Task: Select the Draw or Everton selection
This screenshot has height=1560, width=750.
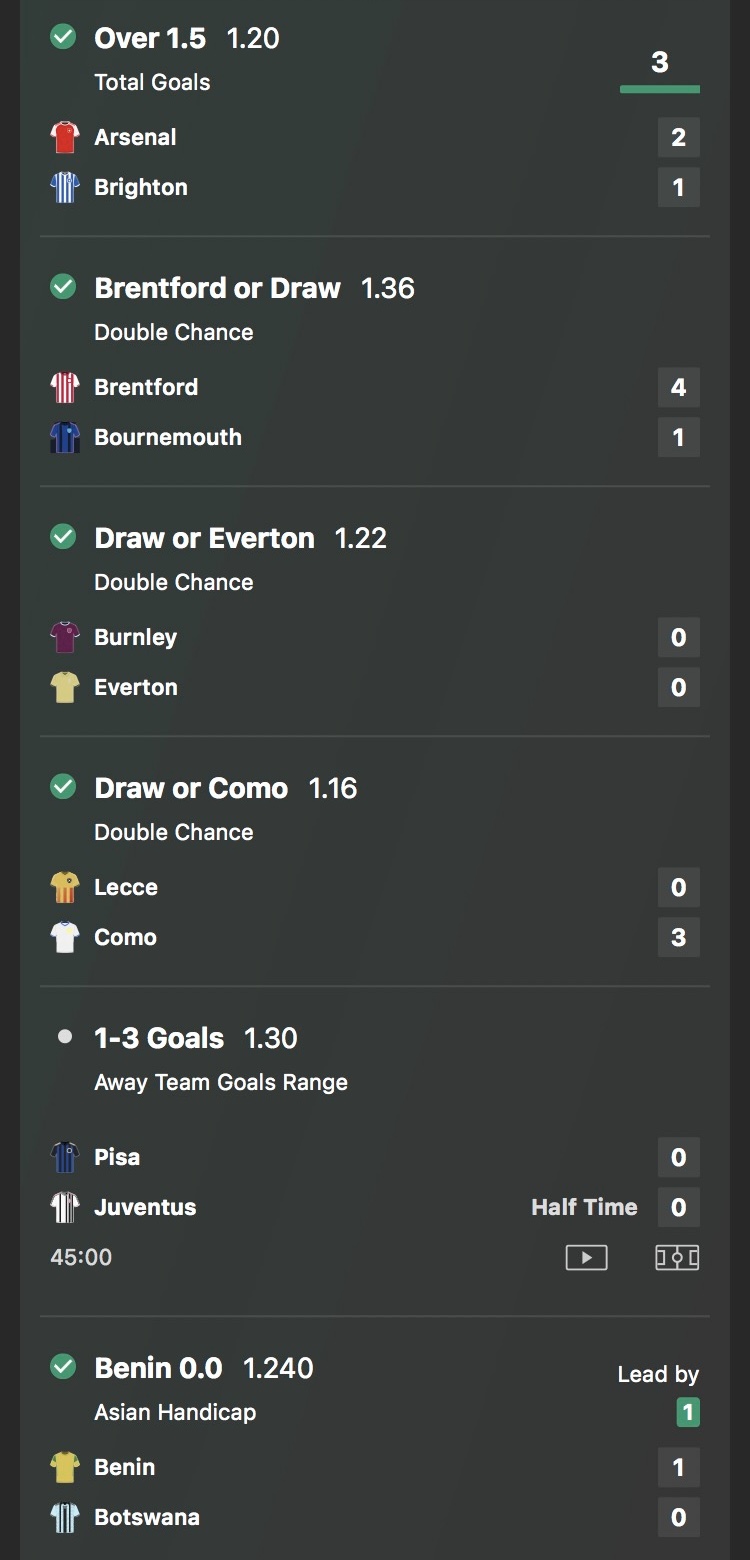Action: pos(204,538)
